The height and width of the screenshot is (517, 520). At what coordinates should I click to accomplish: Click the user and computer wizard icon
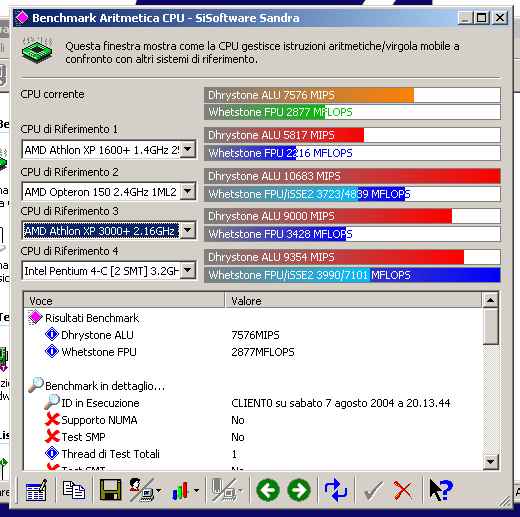pyautogui.click(x=141, y=489)
